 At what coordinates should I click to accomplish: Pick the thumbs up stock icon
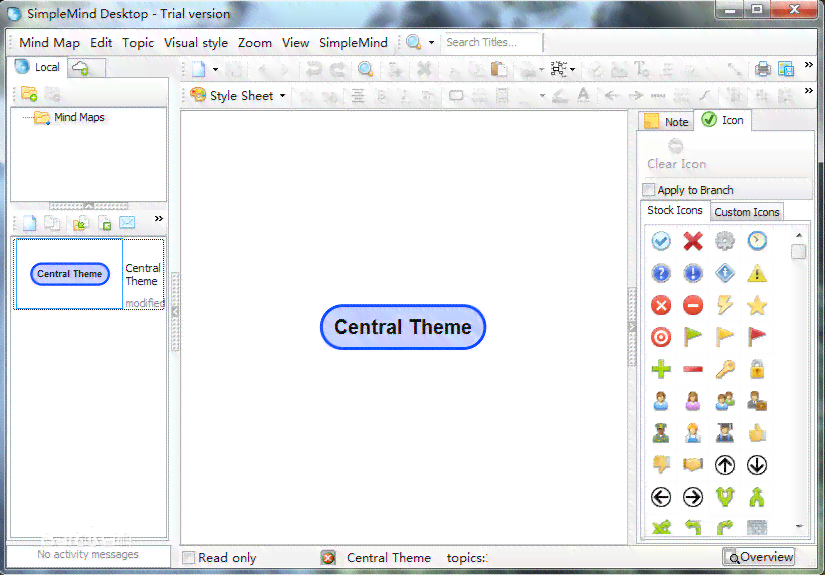757,433
